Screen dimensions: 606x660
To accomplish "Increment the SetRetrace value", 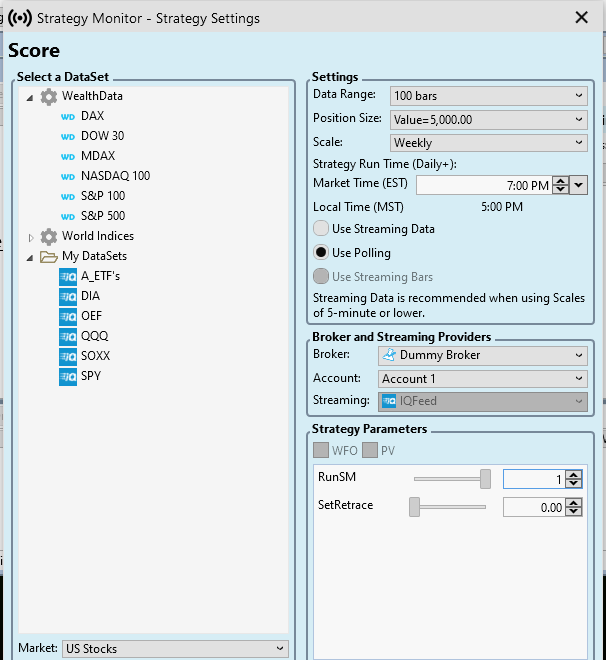I will (x=574, y=503).
